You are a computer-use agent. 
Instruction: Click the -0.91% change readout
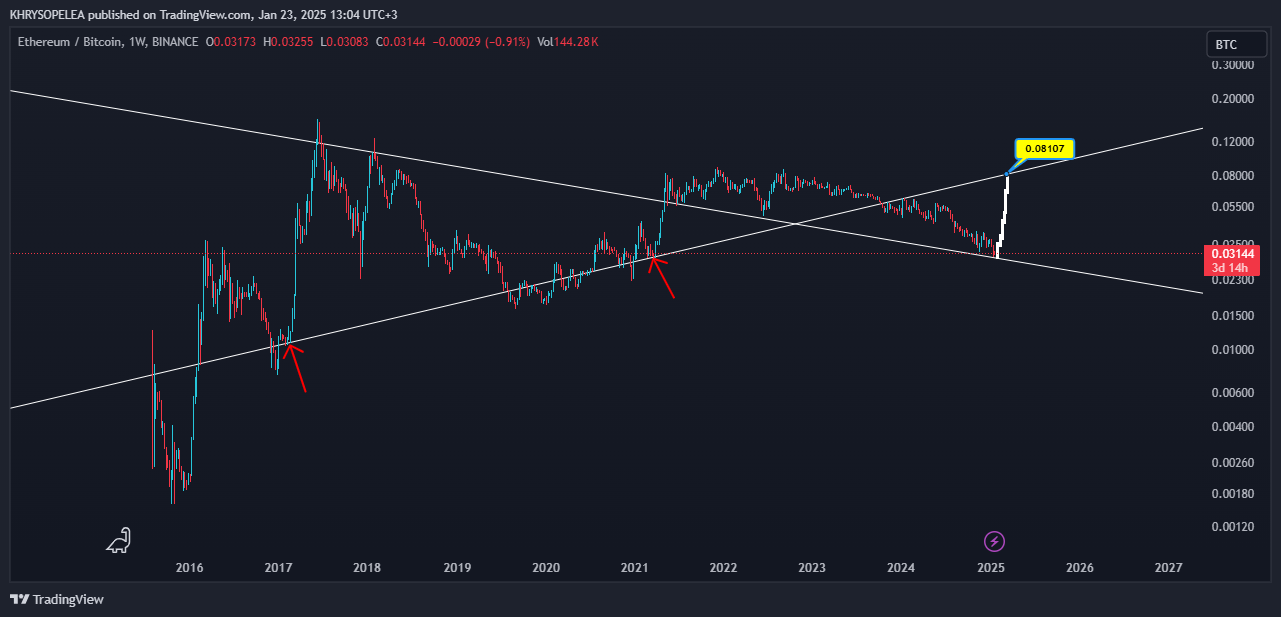507,42
